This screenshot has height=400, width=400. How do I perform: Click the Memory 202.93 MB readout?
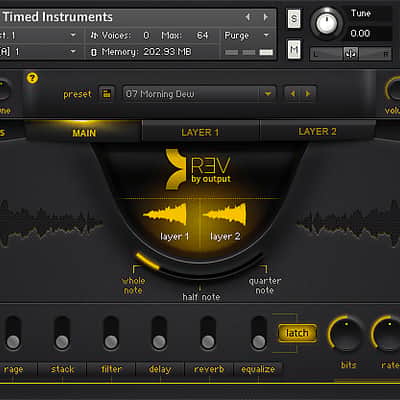142,52
